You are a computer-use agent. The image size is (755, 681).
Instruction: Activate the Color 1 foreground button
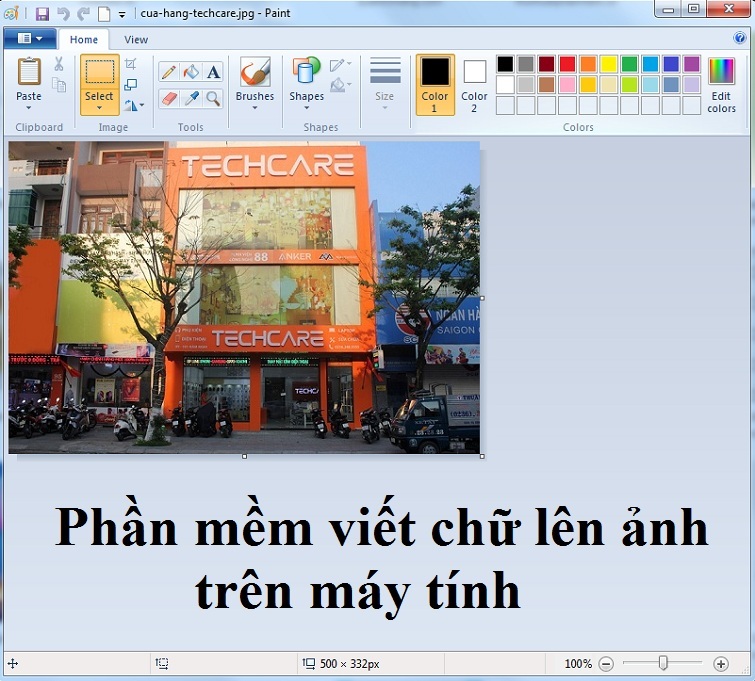[x=435, y=85]
